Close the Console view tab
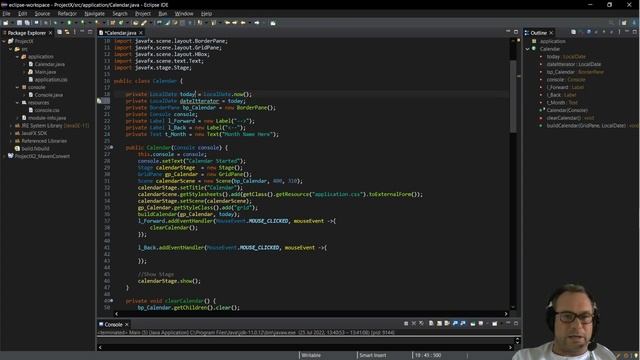The width and height of the screenshot is (640, 360). 127,324
